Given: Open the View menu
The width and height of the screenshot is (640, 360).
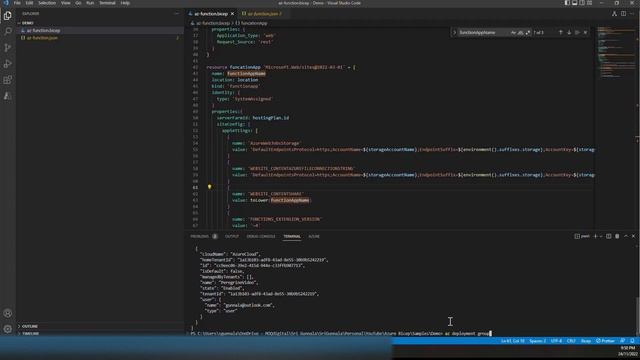Looking at the screenshot, I should click(x=65, y=3).
